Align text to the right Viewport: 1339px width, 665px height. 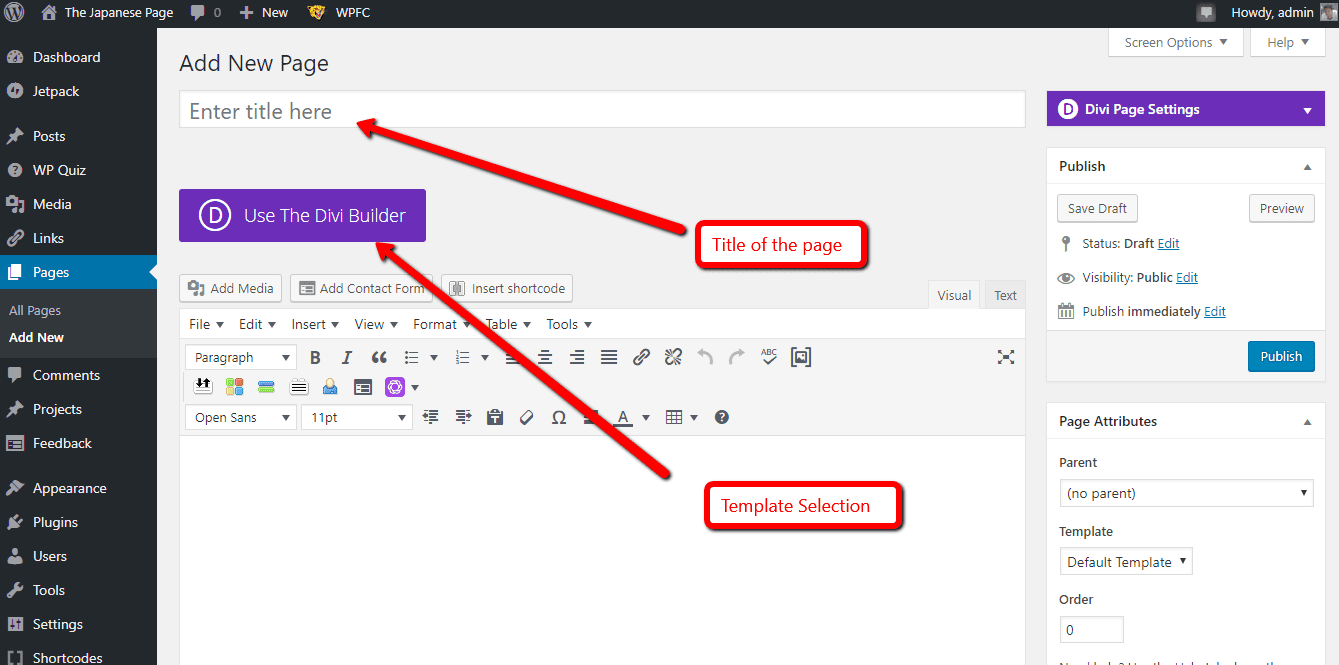pos(577,357)
